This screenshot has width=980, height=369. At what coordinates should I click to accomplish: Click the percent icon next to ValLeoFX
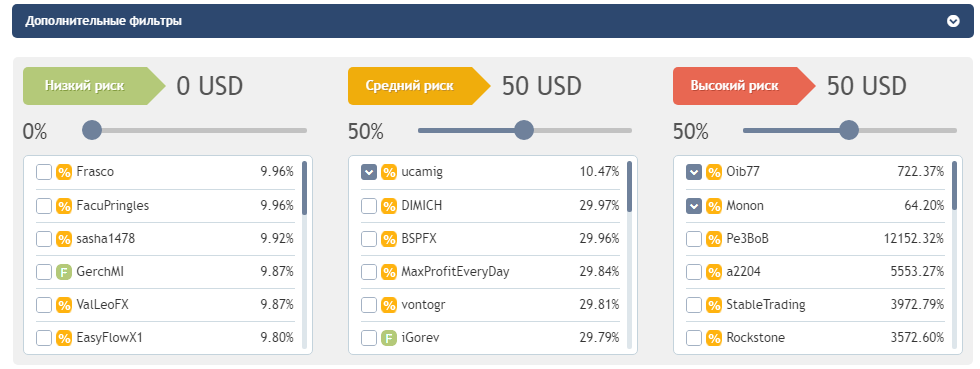64,305
